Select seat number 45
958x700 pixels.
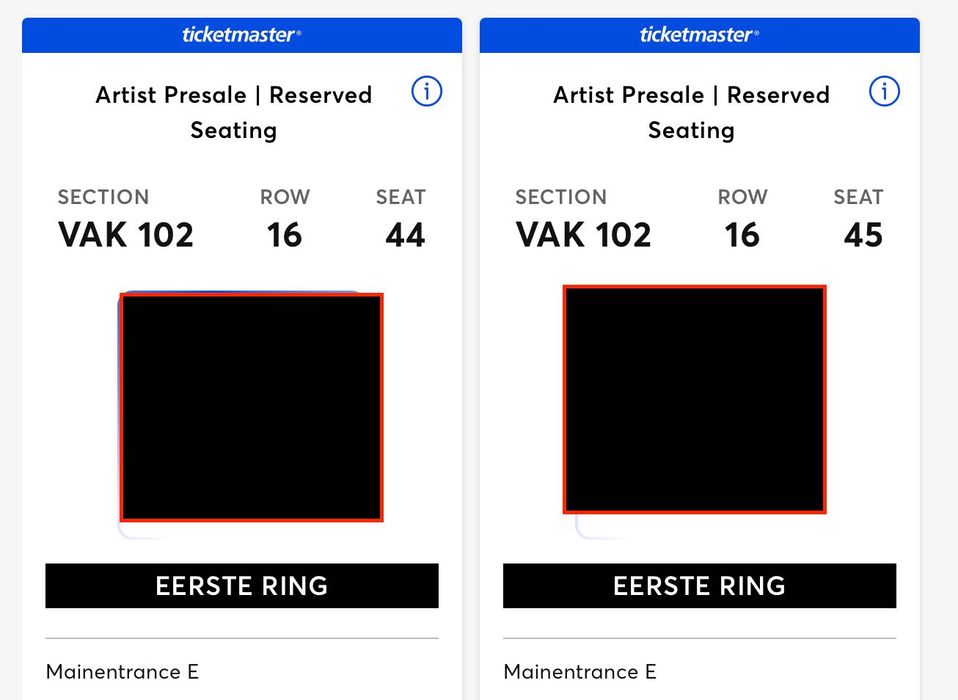point(863,235)
